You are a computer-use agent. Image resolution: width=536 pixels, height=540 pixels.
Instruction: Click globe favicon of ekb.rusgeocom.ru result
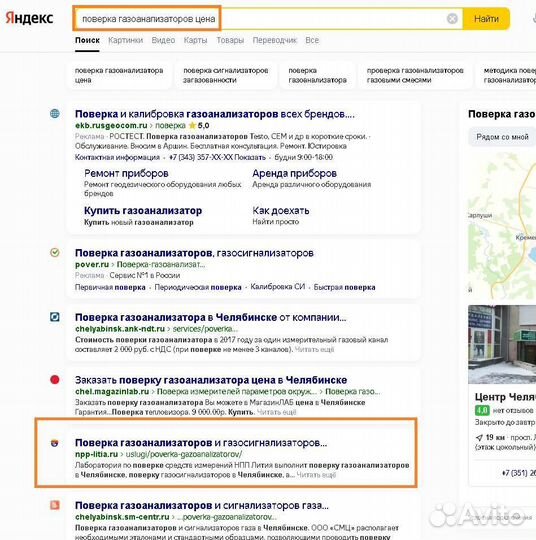(x=55, y=113)
